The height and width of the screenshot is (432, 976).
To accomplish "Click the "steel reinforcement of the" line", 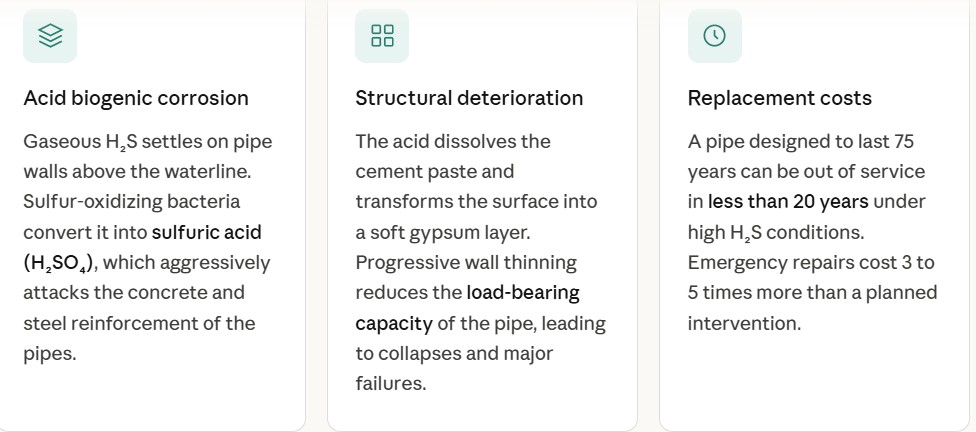I will pos(139,323).
